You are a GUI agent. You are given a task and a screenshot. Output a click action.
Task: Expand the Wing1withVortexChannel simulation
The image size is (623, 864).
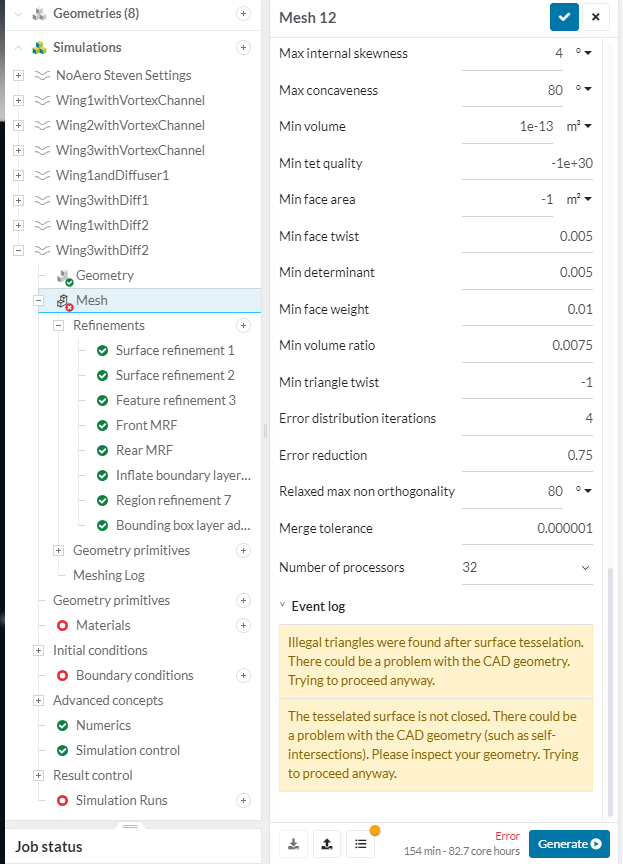[x=18, y=100]
